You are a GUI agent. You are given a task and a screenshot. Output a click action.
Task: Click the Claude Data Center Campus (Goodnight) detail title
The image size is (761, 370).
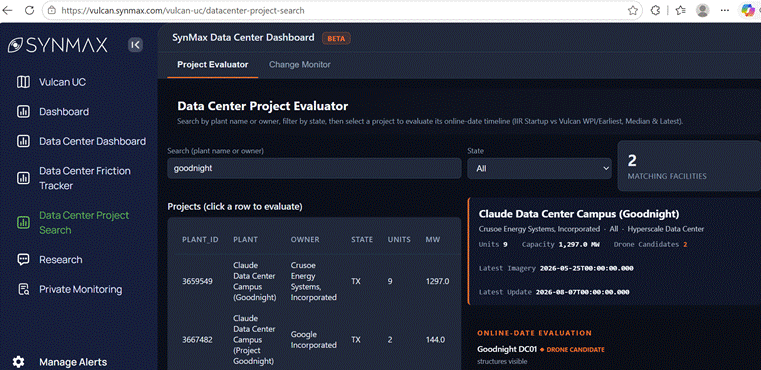pyautogui.click(x=579, y=214)
